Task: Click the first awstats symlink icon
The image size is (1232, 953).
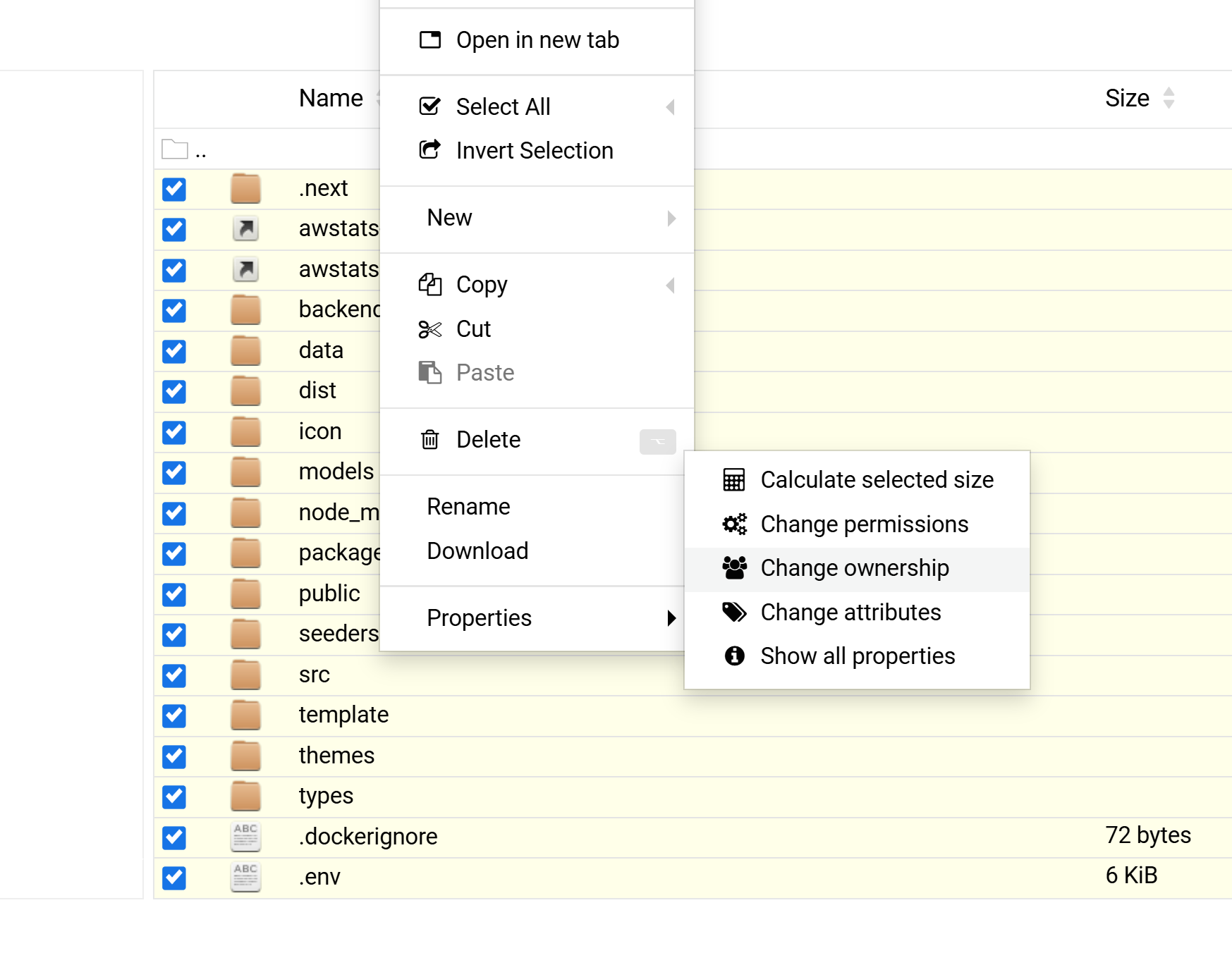Action: pyautogui.click(x=245, y=229)
